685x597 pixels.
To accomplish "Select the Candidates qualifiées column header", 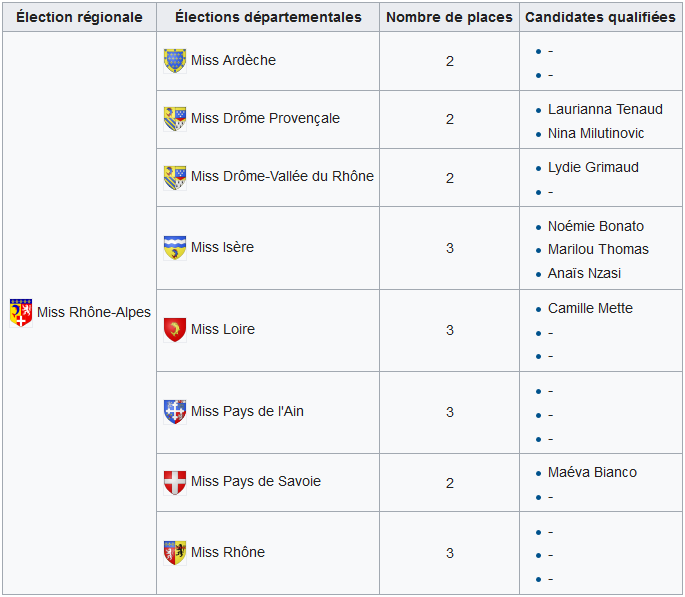I will click(x=600, y=17).
